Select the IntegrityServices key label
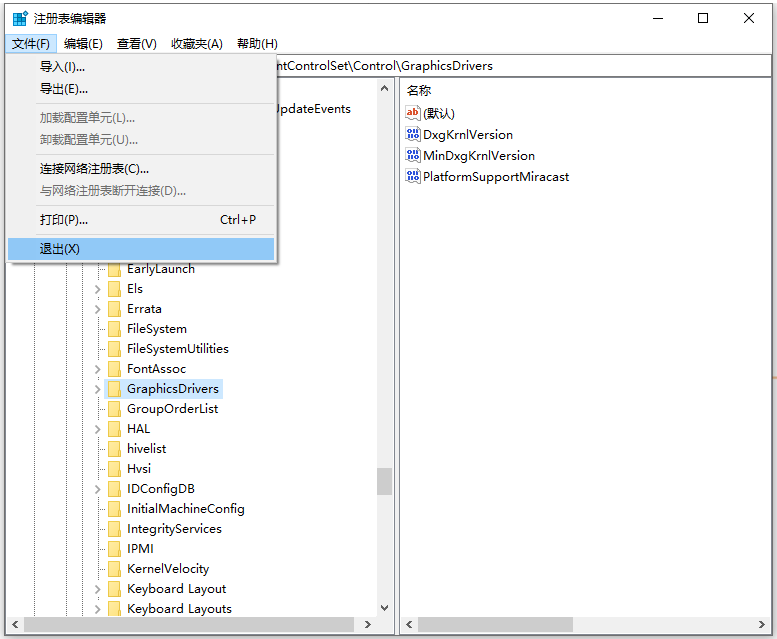Viewport: 777px width, 639px height. coord(174,529)
